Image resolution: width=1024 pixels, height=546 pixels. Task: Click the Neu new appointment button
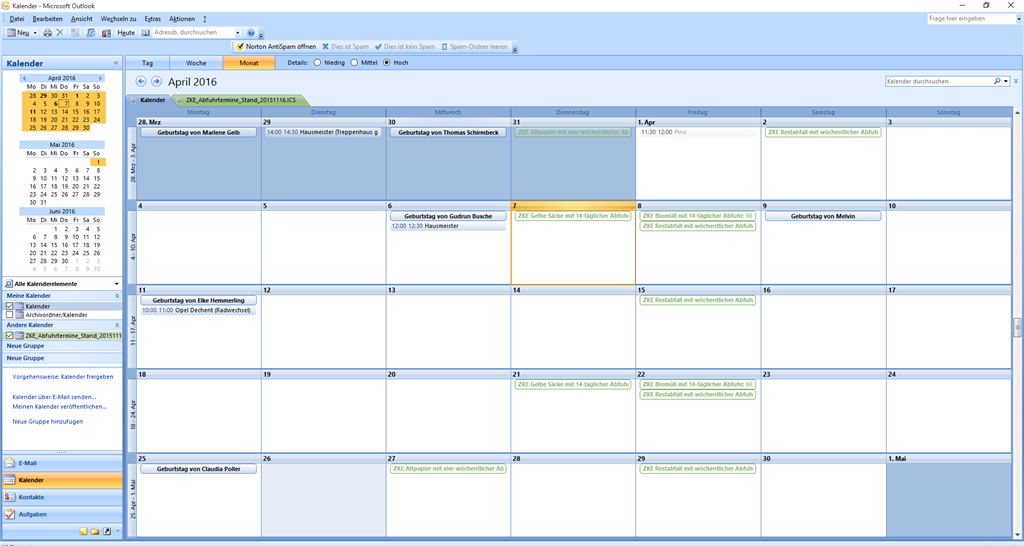[x=18, y=32]
